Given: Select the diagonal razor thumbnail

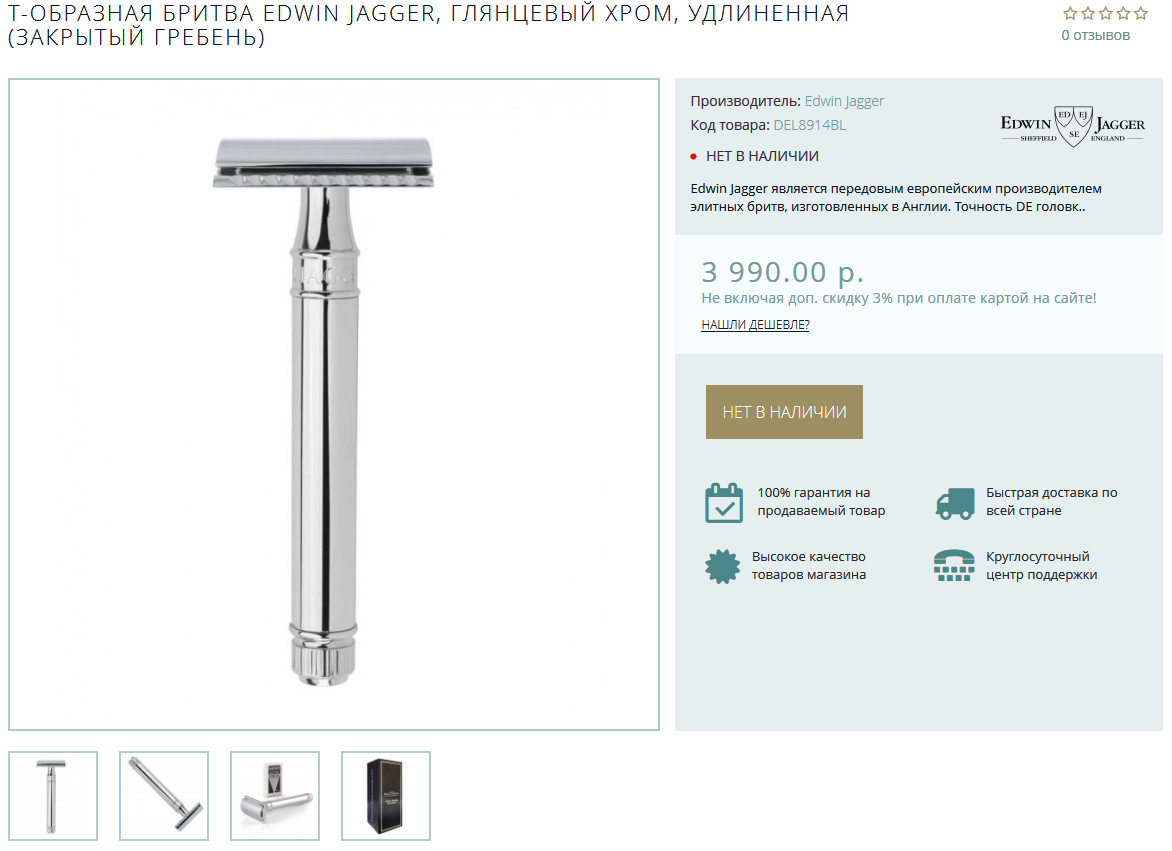Looking at the screenshot, I should [x=164, y=796].
